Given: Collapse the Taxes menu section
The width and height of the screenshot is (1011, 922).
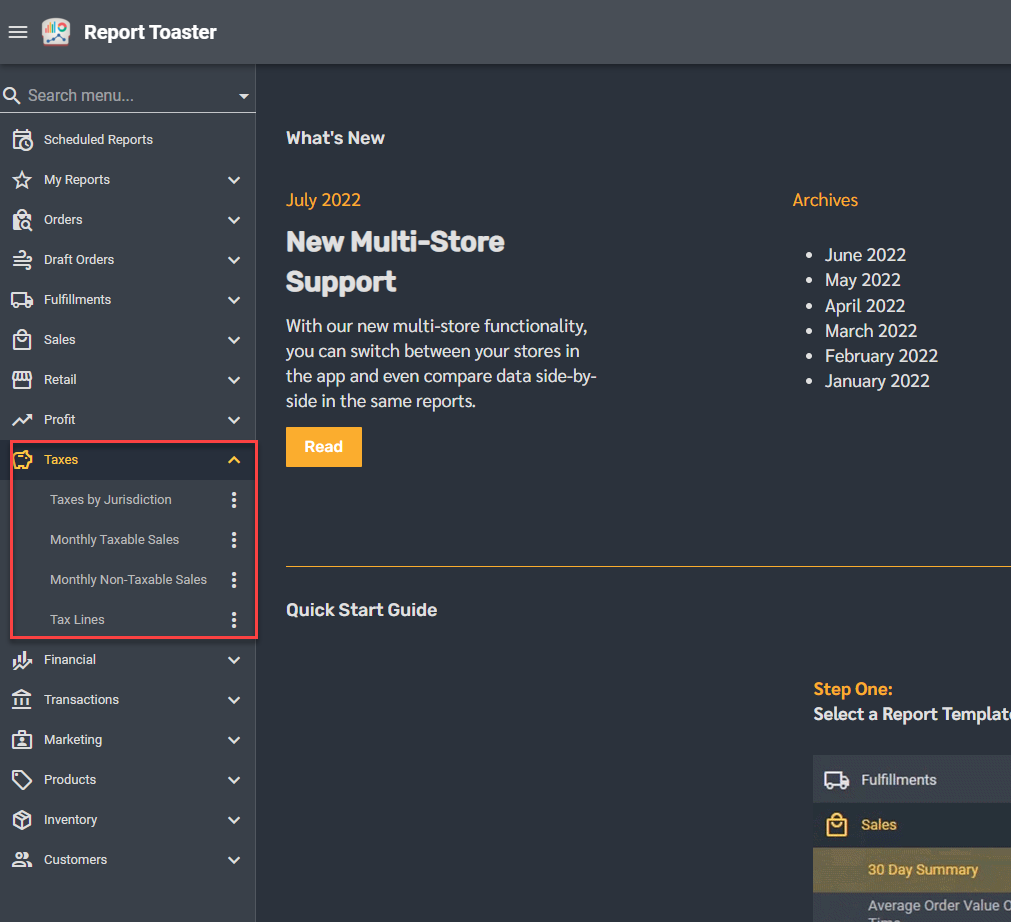Looking at the screenshot, I should click(234, 460).
